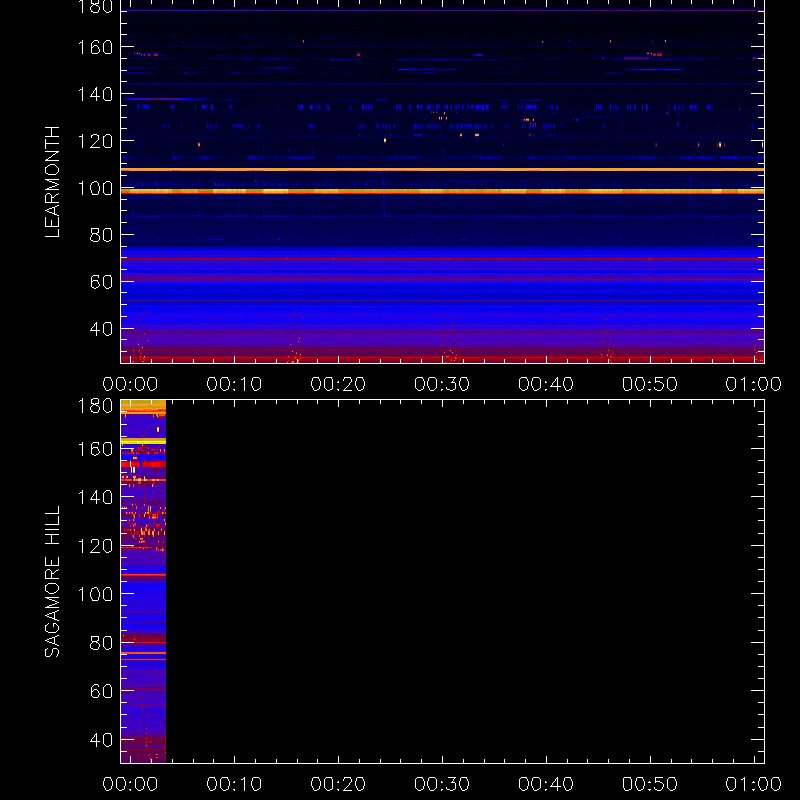Select the 100 tick label on Sagamore Hill plot
800x800 pixels.
pyautogui.click(x=95, y=594)
